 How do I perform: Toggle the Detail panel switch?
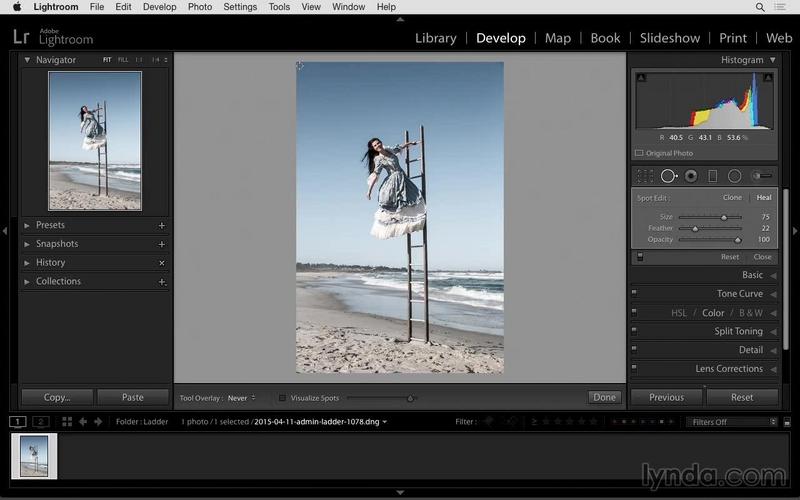coord(634,349)
